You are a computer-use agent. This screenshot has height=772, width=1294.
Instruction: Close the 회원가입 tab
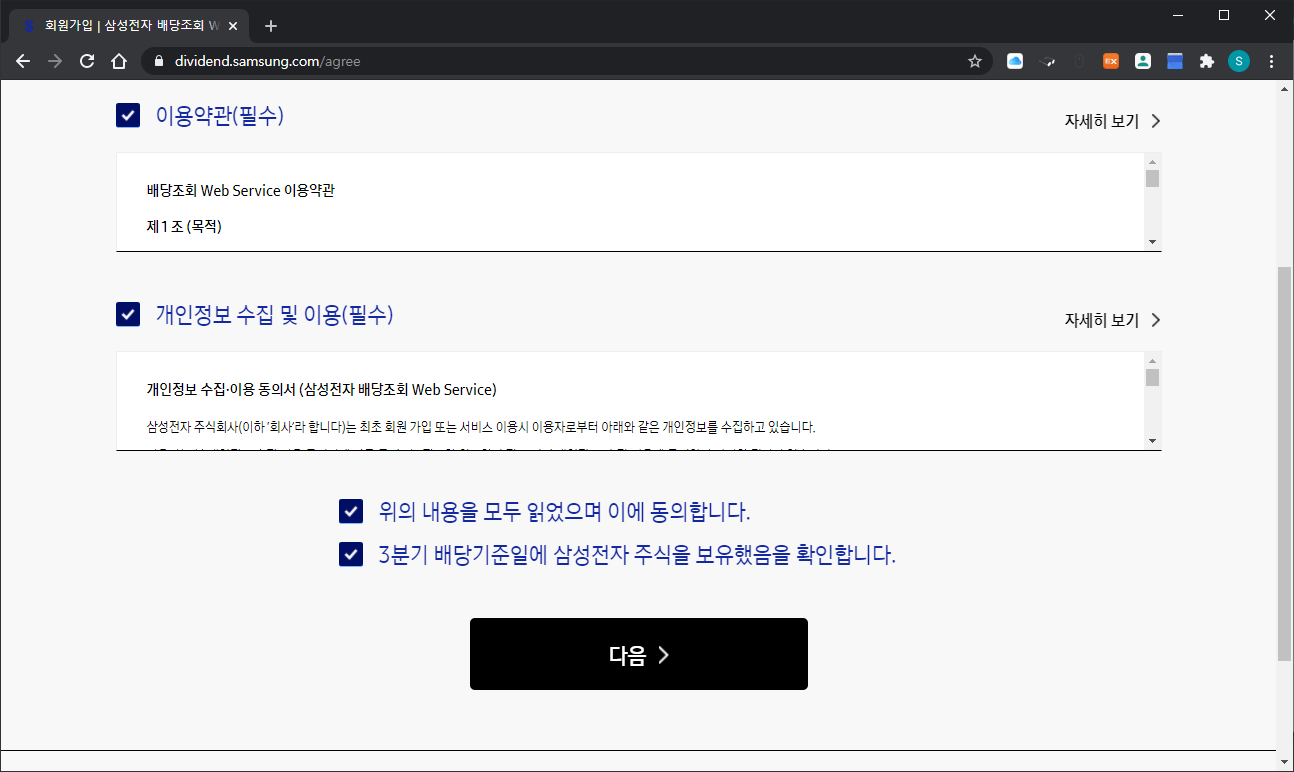[x=234, y=25]
